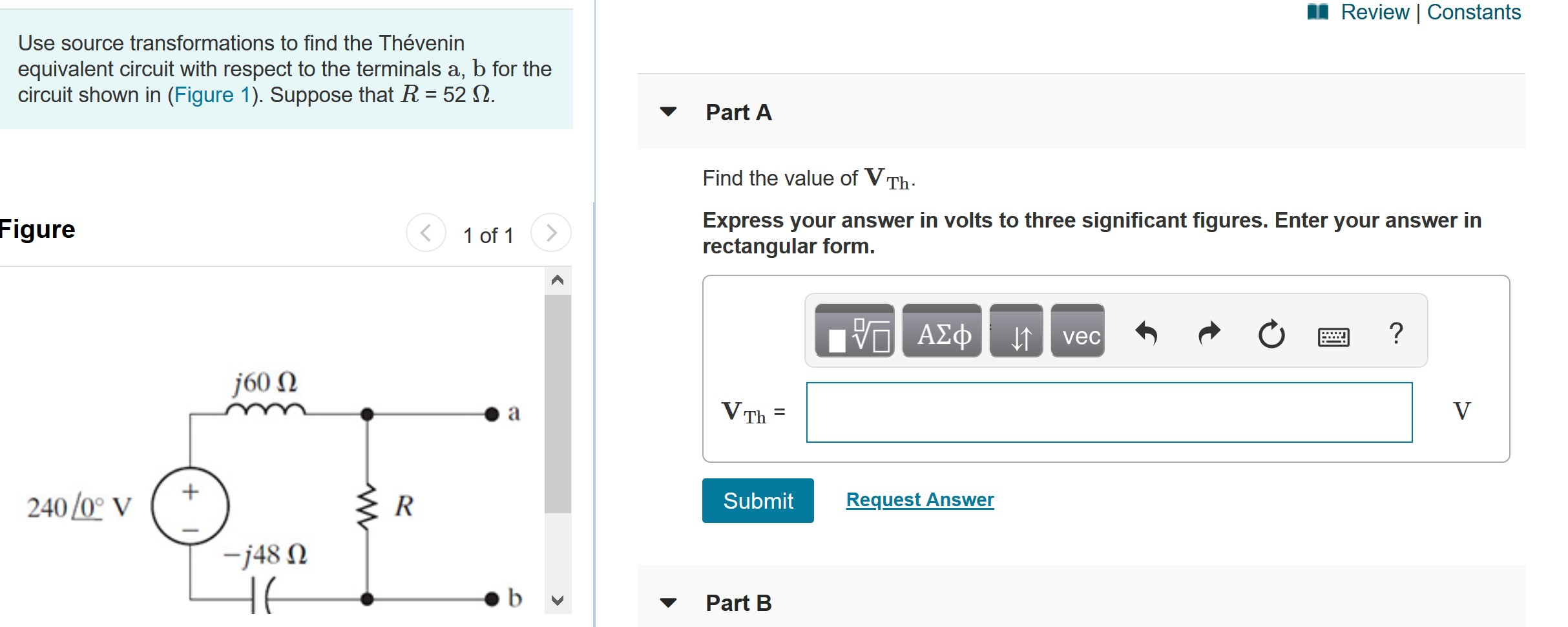The height and width of the screenshot is (627, 1568).
Task: Click the Submit button
Action: (x=757, y=500)
